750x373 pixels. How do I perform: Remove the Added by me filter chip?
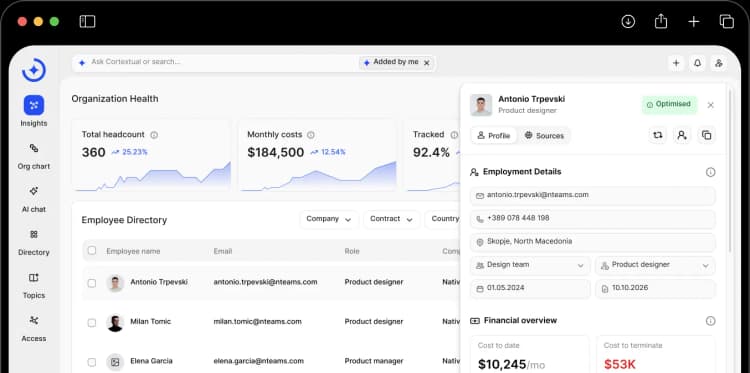427,63
